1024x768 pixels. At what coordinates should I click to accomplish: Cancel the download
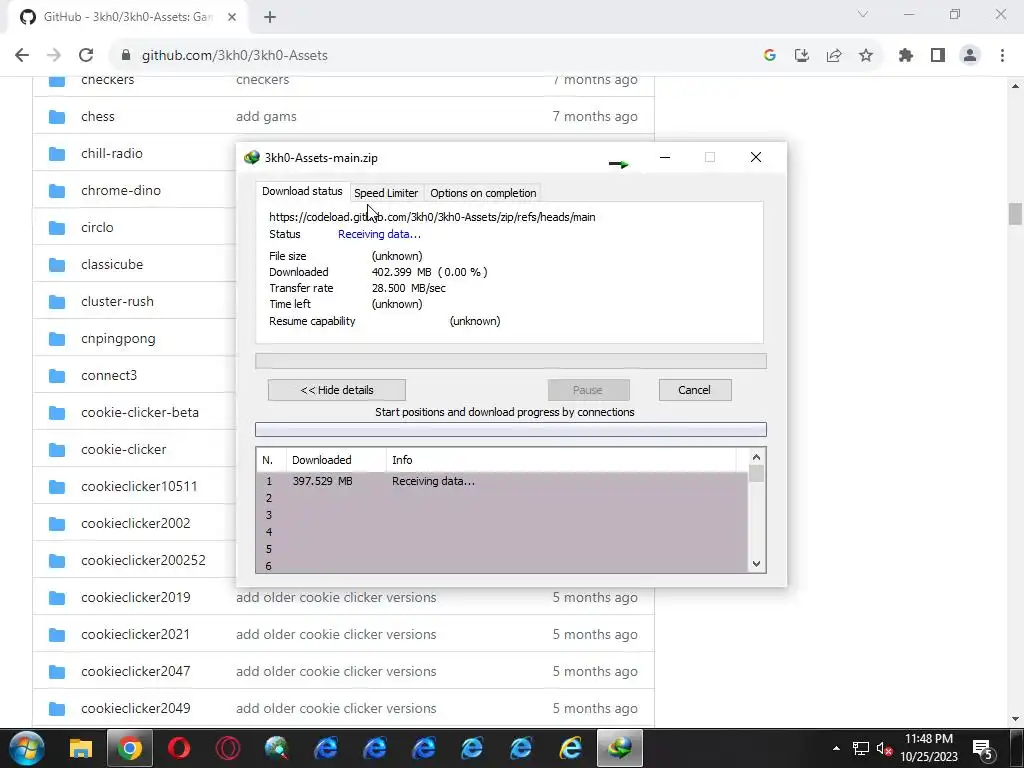click(695, 390)
